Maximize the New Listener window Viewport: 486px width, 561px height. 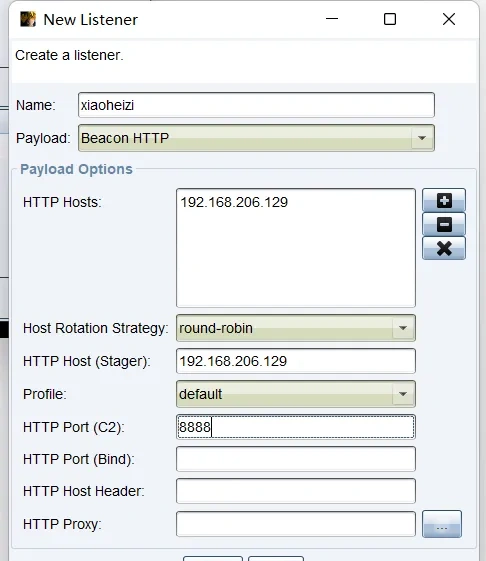[x=390, y=19]
